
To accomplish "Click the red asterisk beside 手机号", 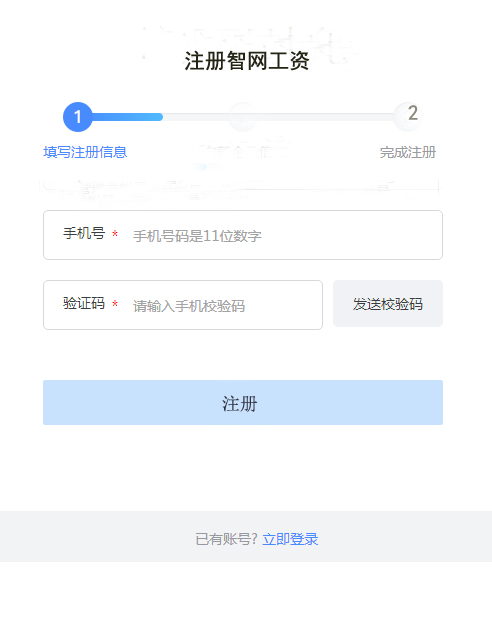I will point(115,234).
